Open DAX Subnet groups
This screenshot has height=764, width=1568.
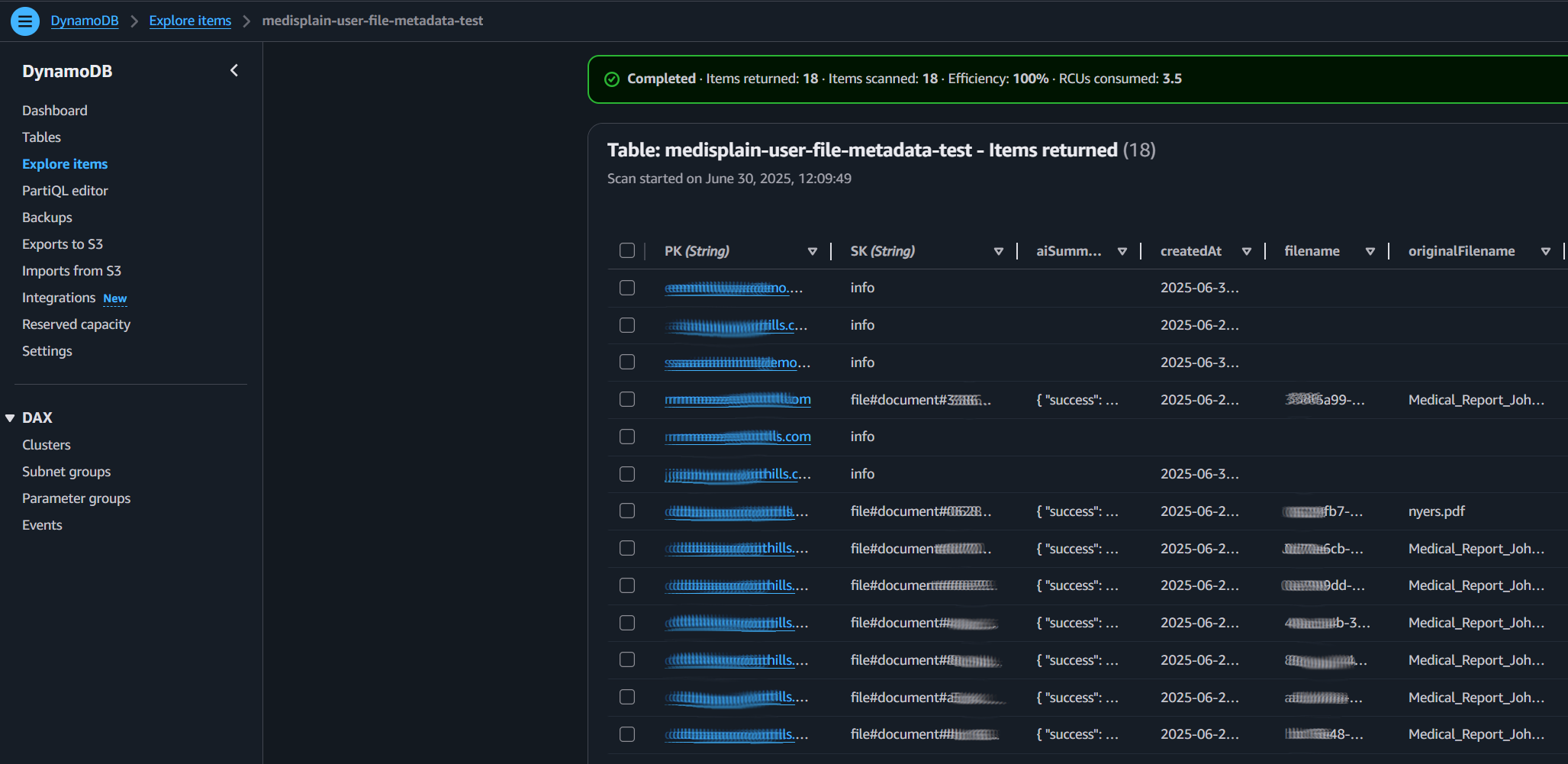[x=66, y=472]
